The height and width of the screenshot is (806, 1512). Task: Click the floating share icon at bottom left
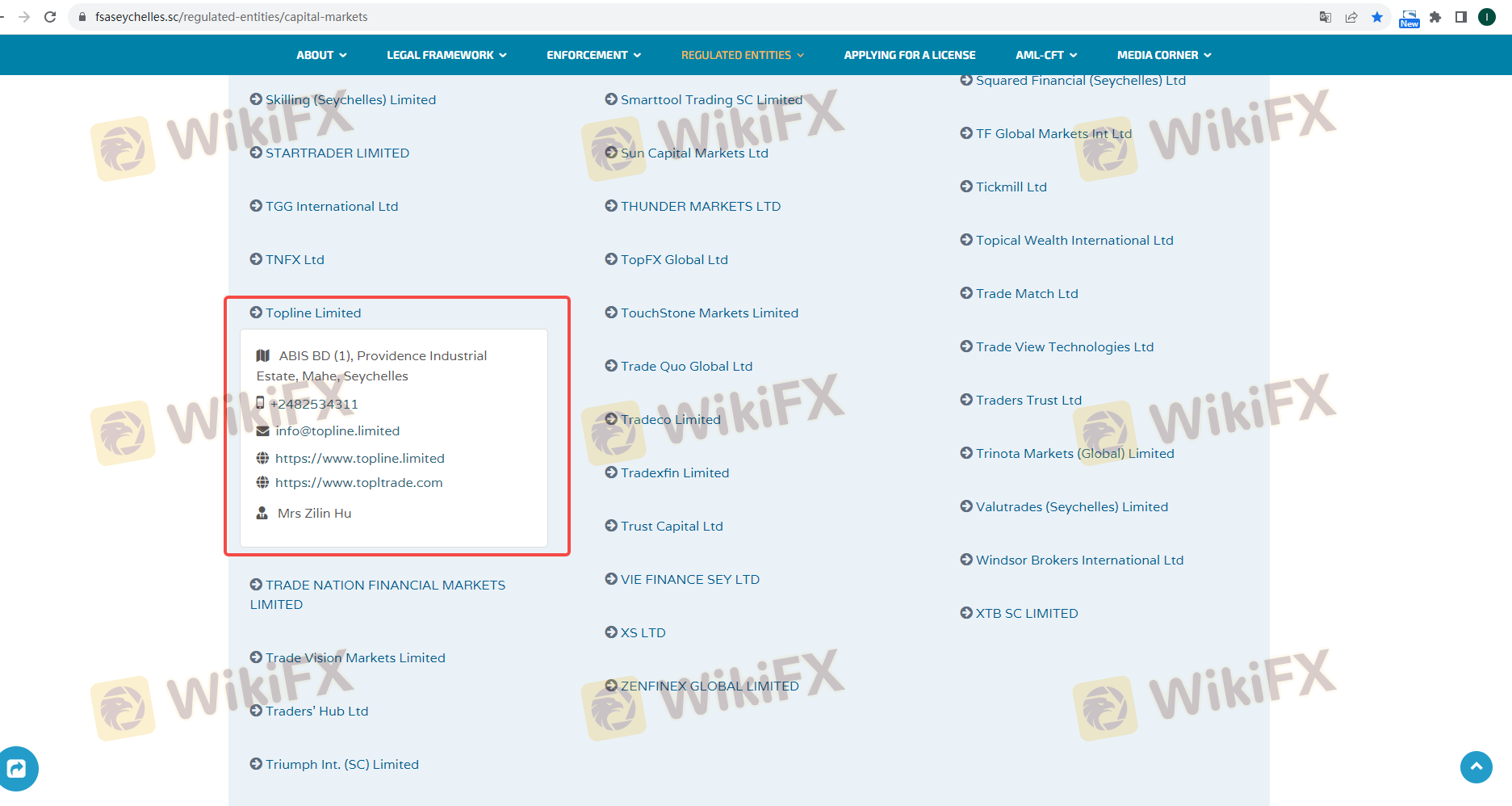click(16, 768)
